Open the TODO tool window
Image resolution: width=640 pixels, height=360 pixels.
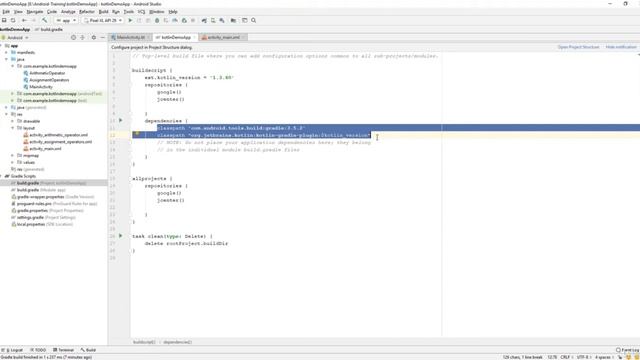pyautogui.click(x=38, y=350)
